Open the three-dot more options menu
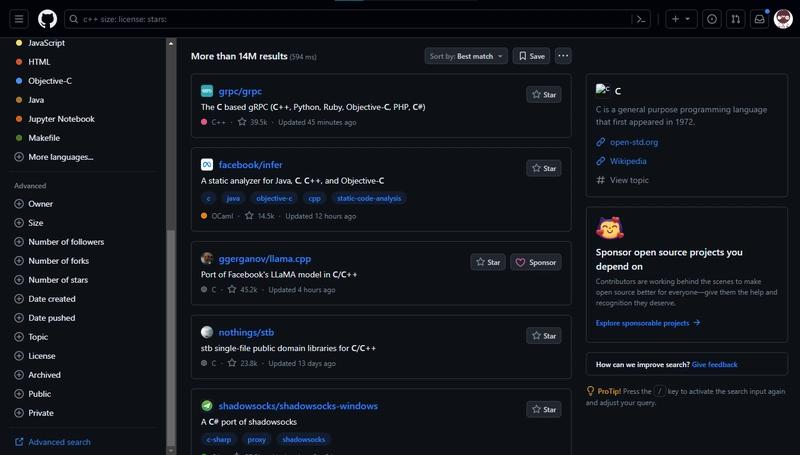This screenshot has width=800, height=455. (x=563, y=56)
